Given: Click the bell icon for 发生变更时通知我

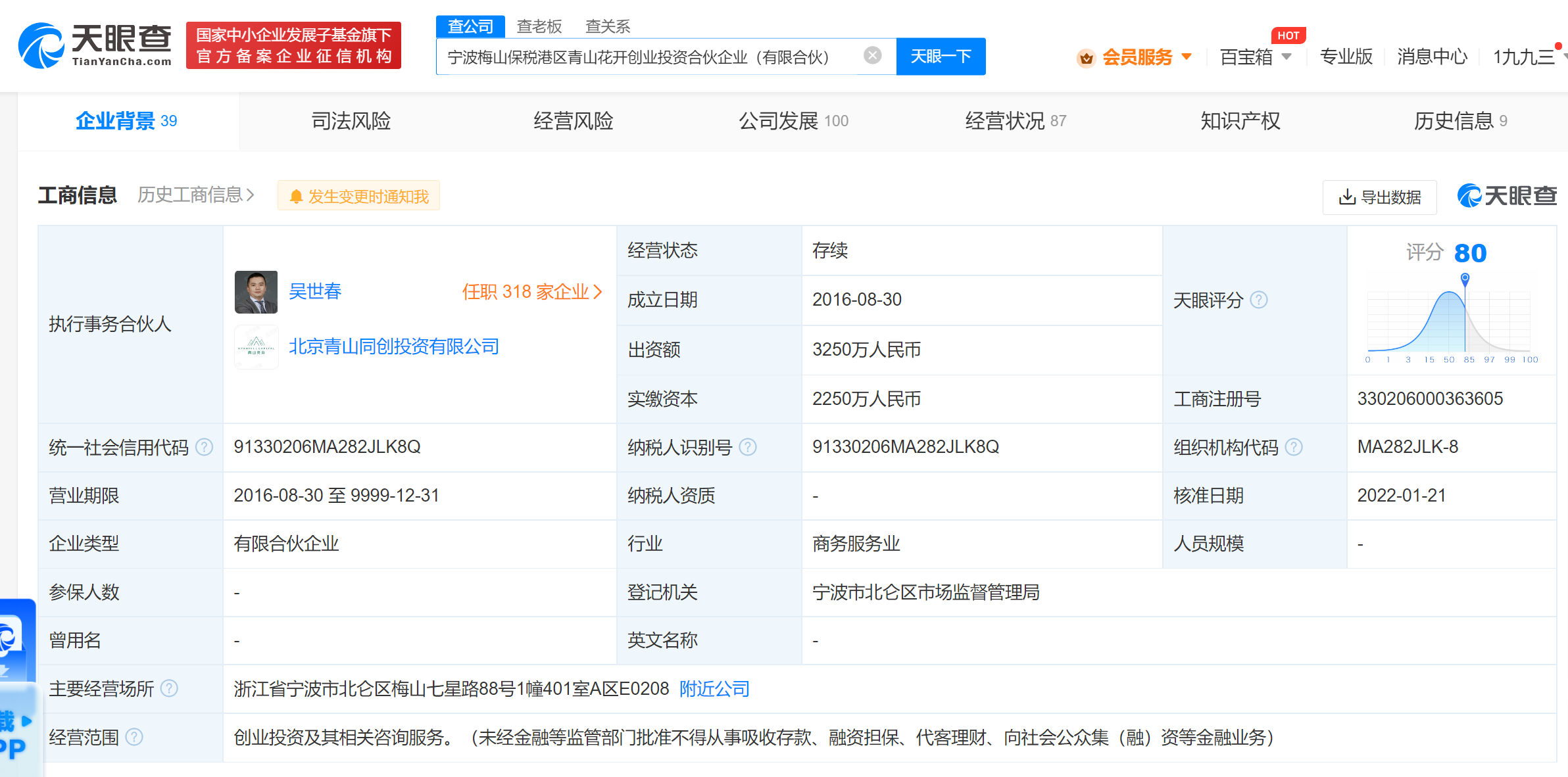Looking at the screenshot, I should click(x=297, y=195).
